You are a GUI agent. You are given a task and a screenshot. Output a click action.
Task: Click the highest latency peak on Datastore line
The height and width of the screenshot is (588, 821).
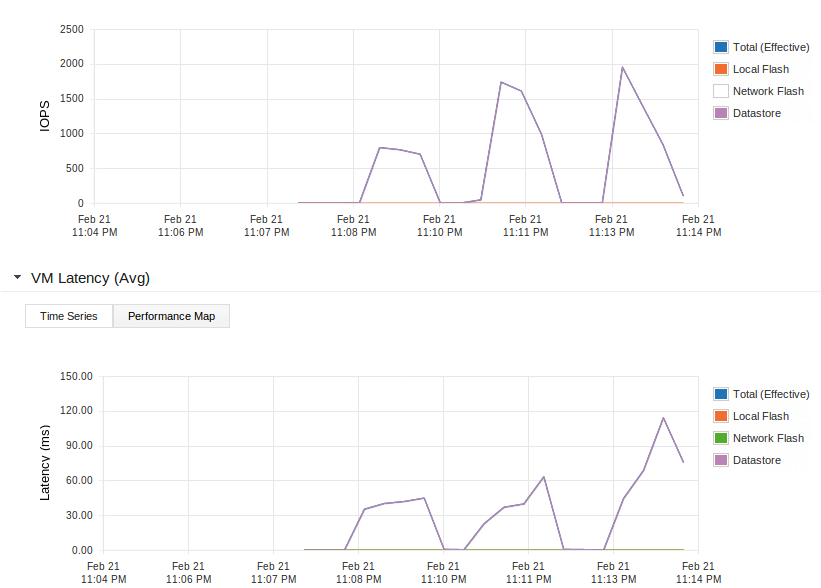pos(663,418)
